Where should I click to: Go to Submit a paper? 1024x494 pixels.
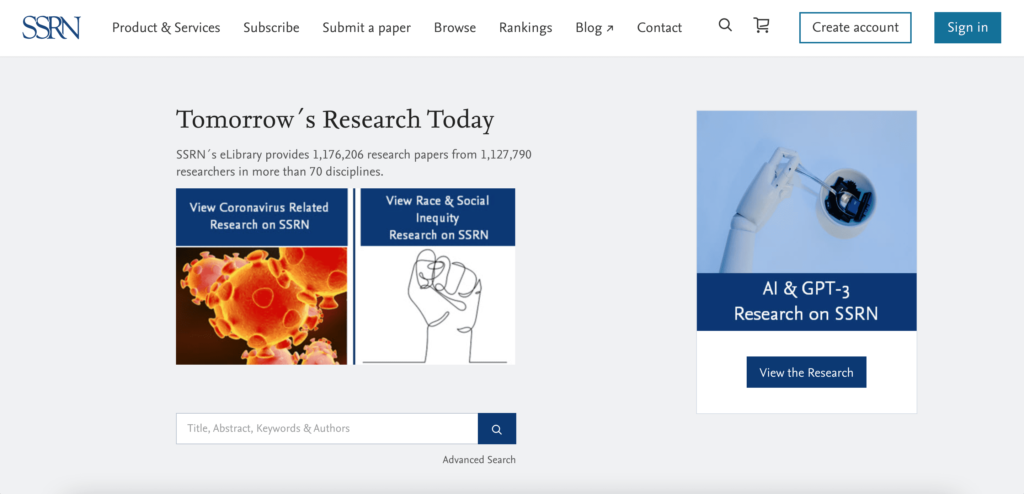[366, 28]
